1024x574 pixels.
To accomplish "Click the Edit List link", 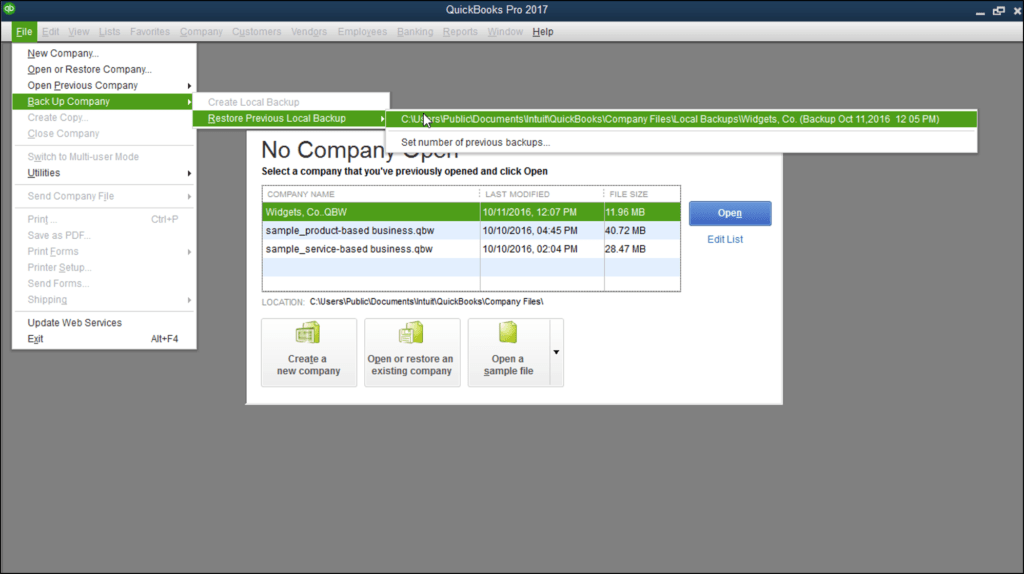I will (724, 240).
